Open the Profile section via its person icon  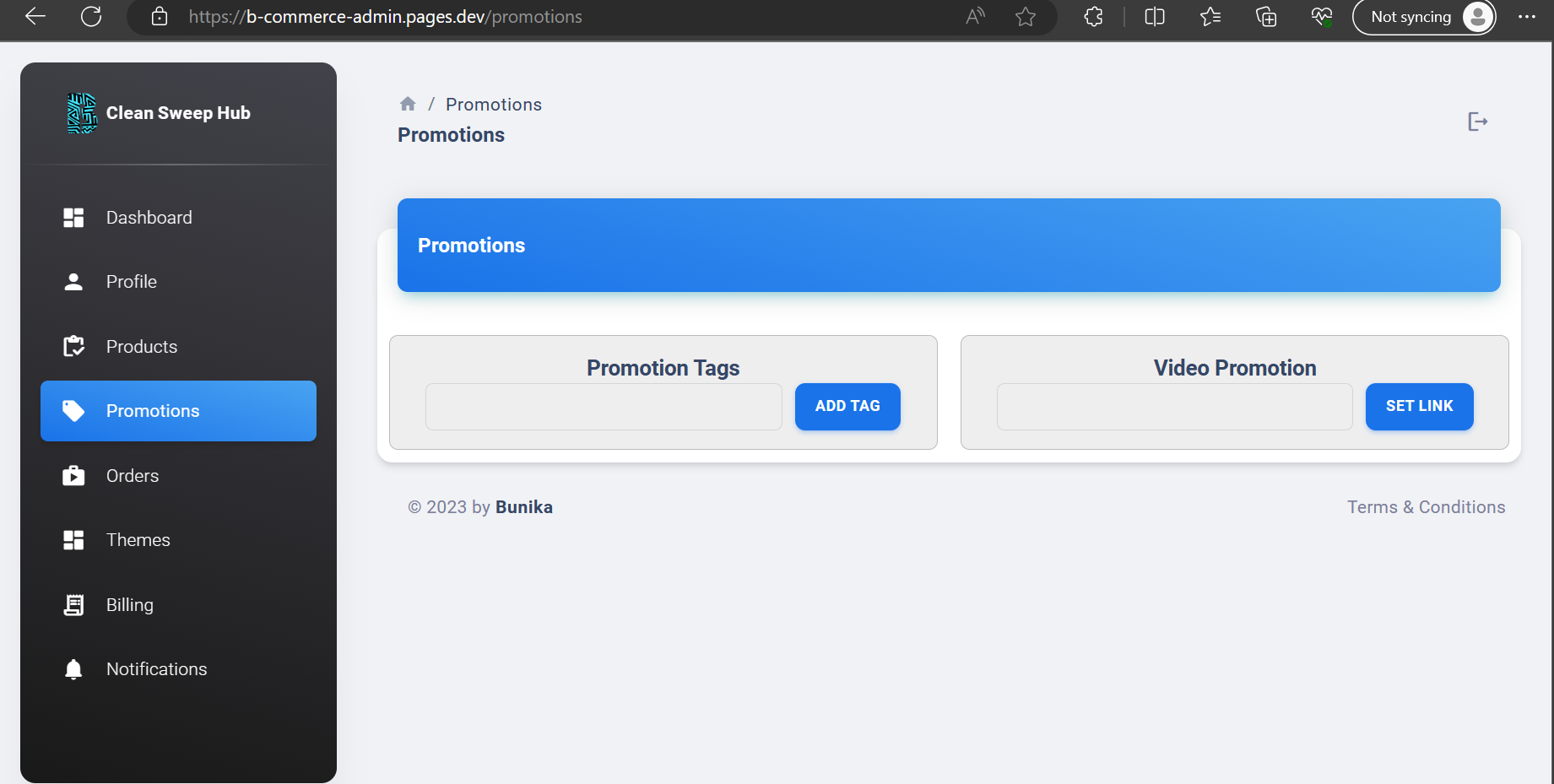[73, 281]
